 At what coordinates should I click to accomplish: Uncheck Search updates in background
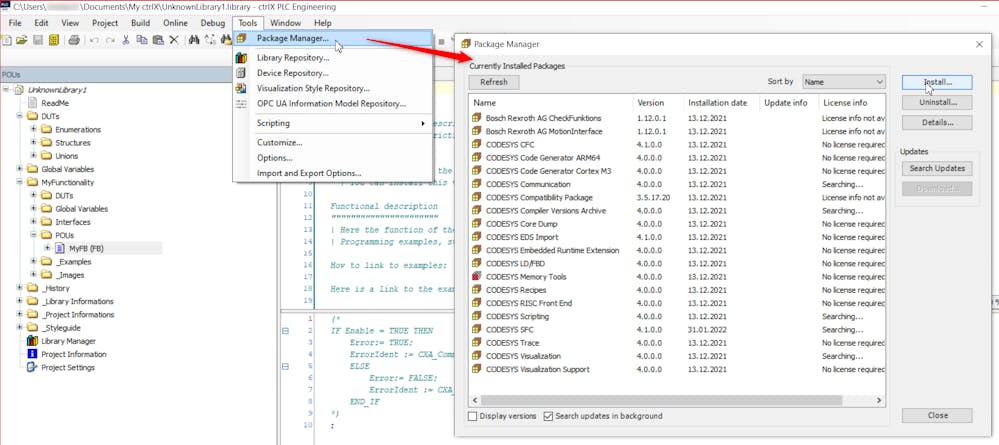549,416
